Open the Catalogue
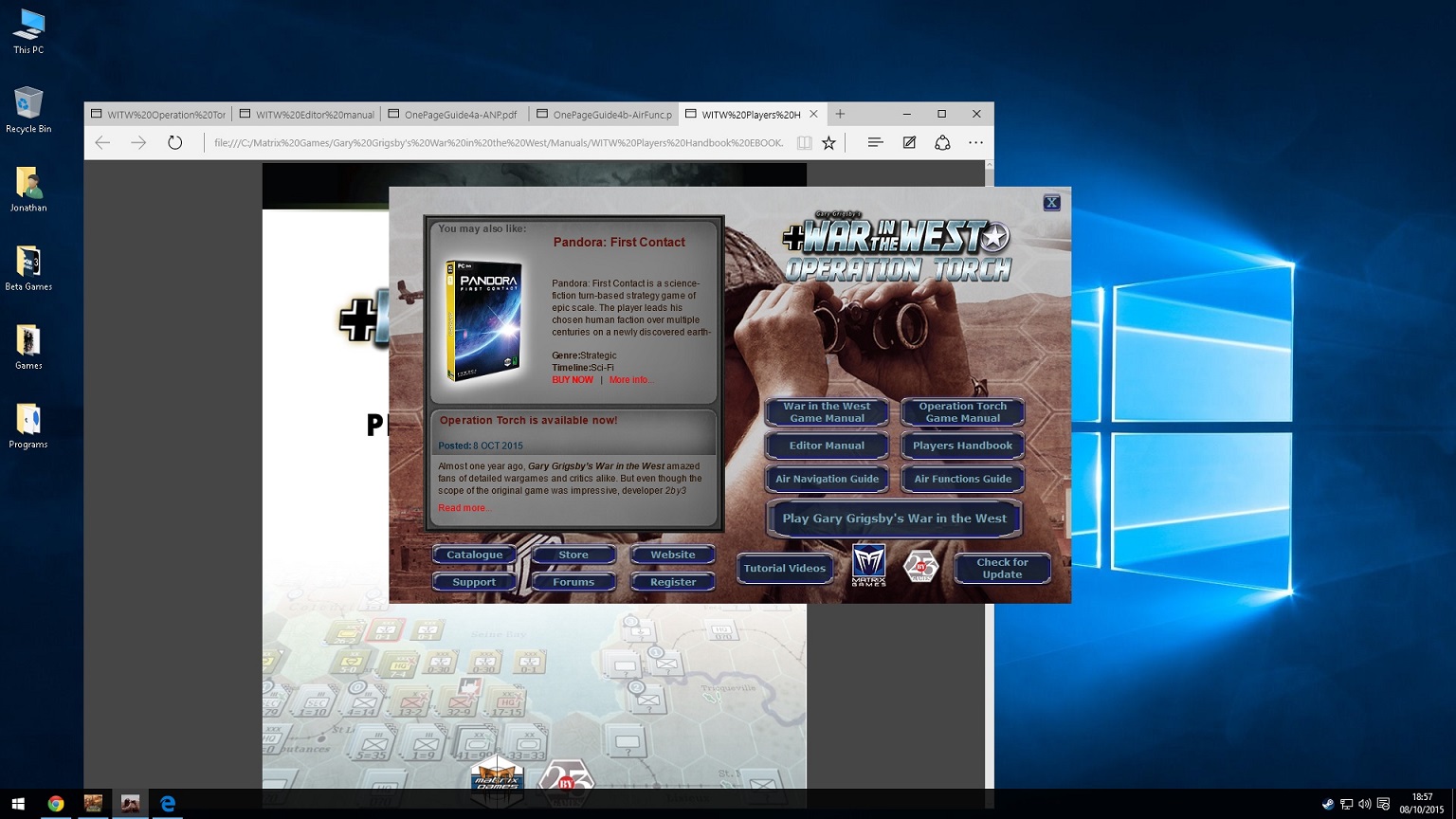1456x819 pixels. click(474, 555)
